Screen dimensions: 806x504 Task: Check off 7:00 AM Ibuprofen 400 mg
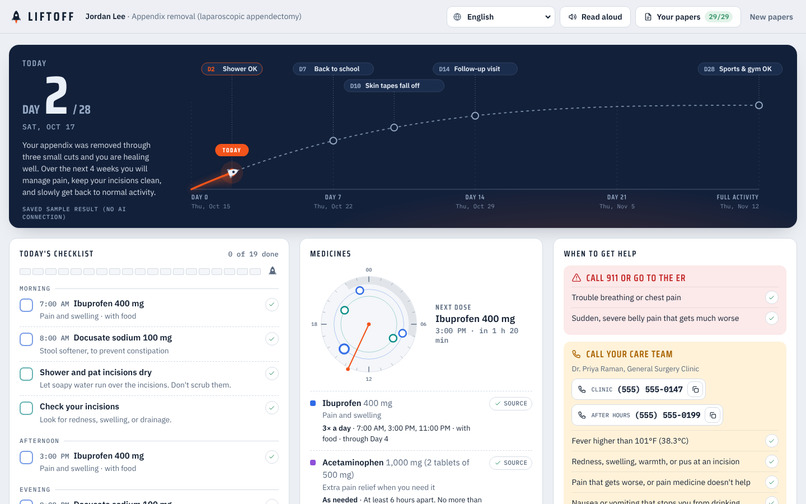(26, 305)
